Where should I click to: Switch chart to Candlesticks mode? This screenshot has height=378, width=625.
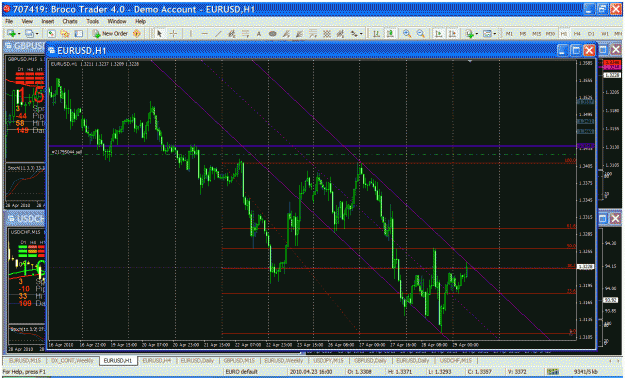point(390,34)
